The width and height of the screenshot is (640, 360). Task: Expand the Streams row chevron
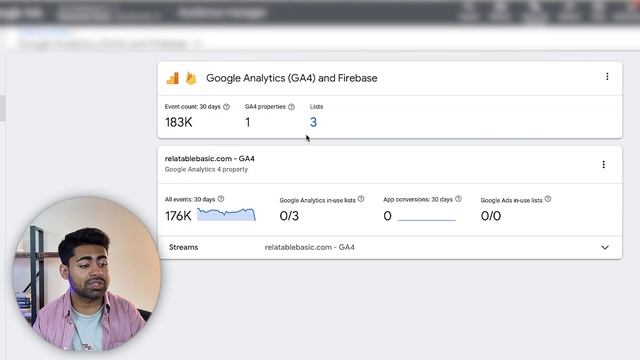[x=605, y=247]
